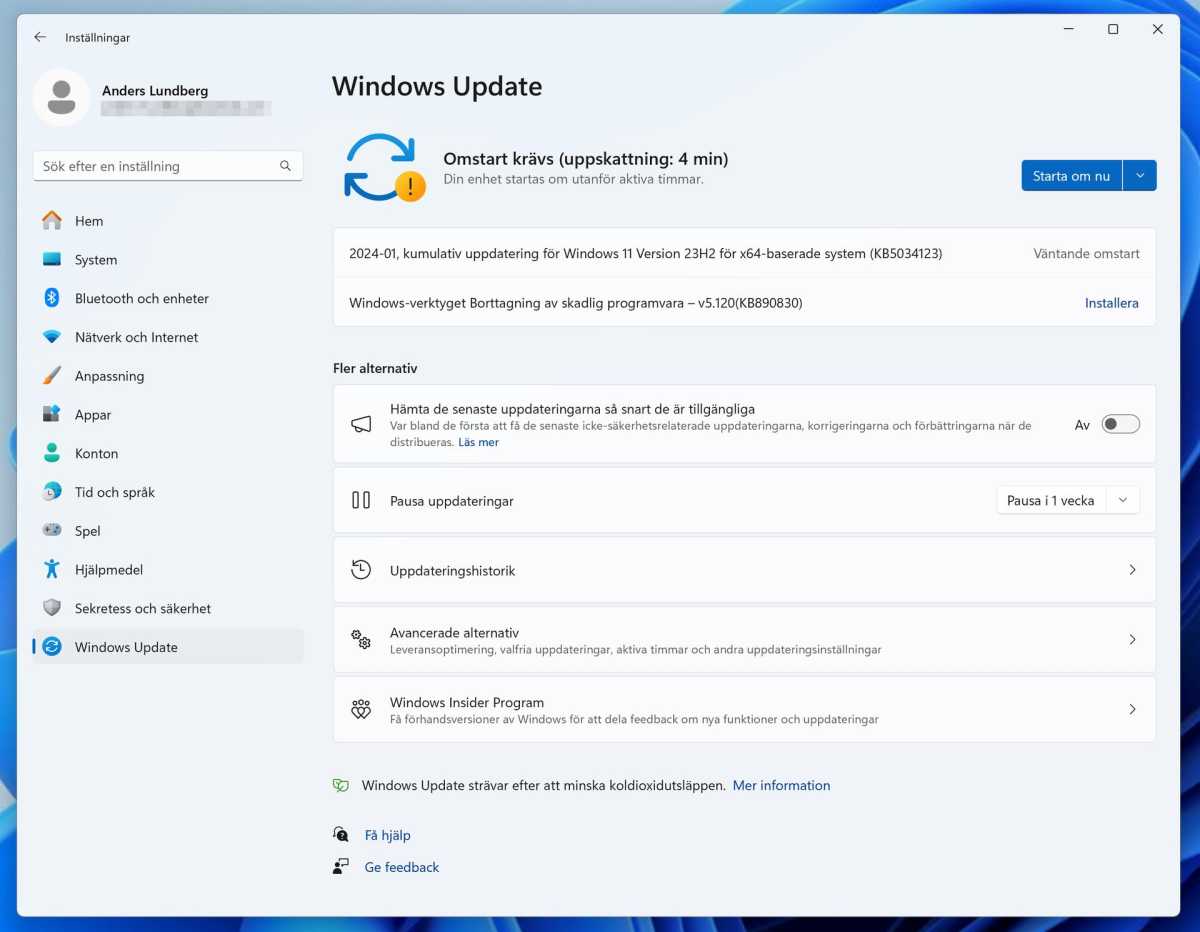The image size is (1200, 932).
Task: Open the Anpassning settings section
Action: 168,376
